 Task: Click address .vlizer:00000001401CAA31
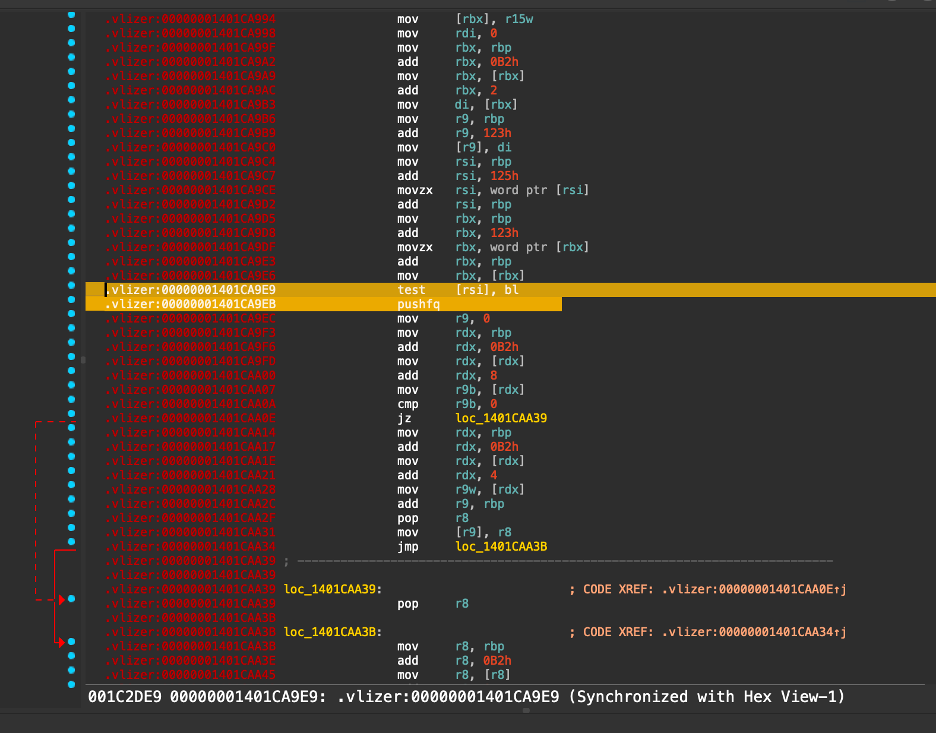pyautogui.click(x=190, y=532)
